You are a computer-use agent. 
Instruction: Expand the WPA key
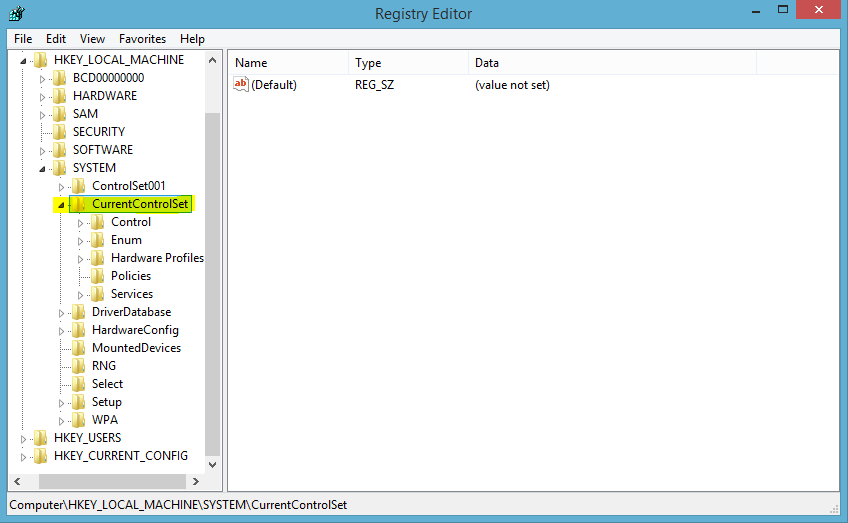tap(61, 421)
